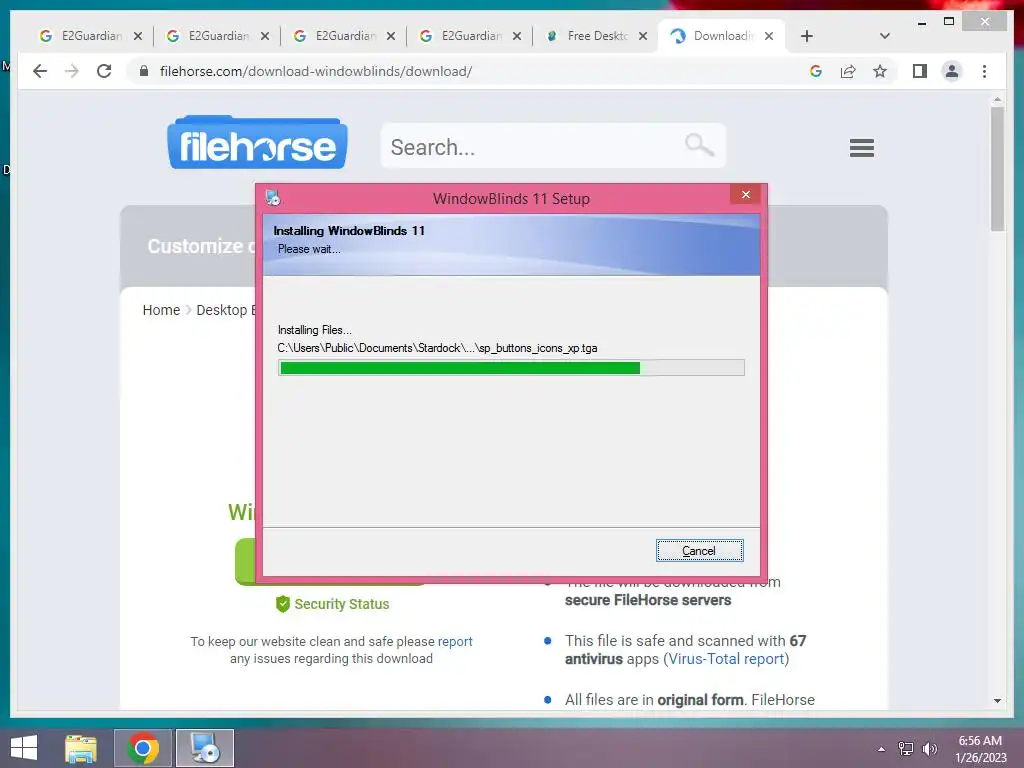
Task: Click the FileHorse logo
Action: [x=257, y=142]
